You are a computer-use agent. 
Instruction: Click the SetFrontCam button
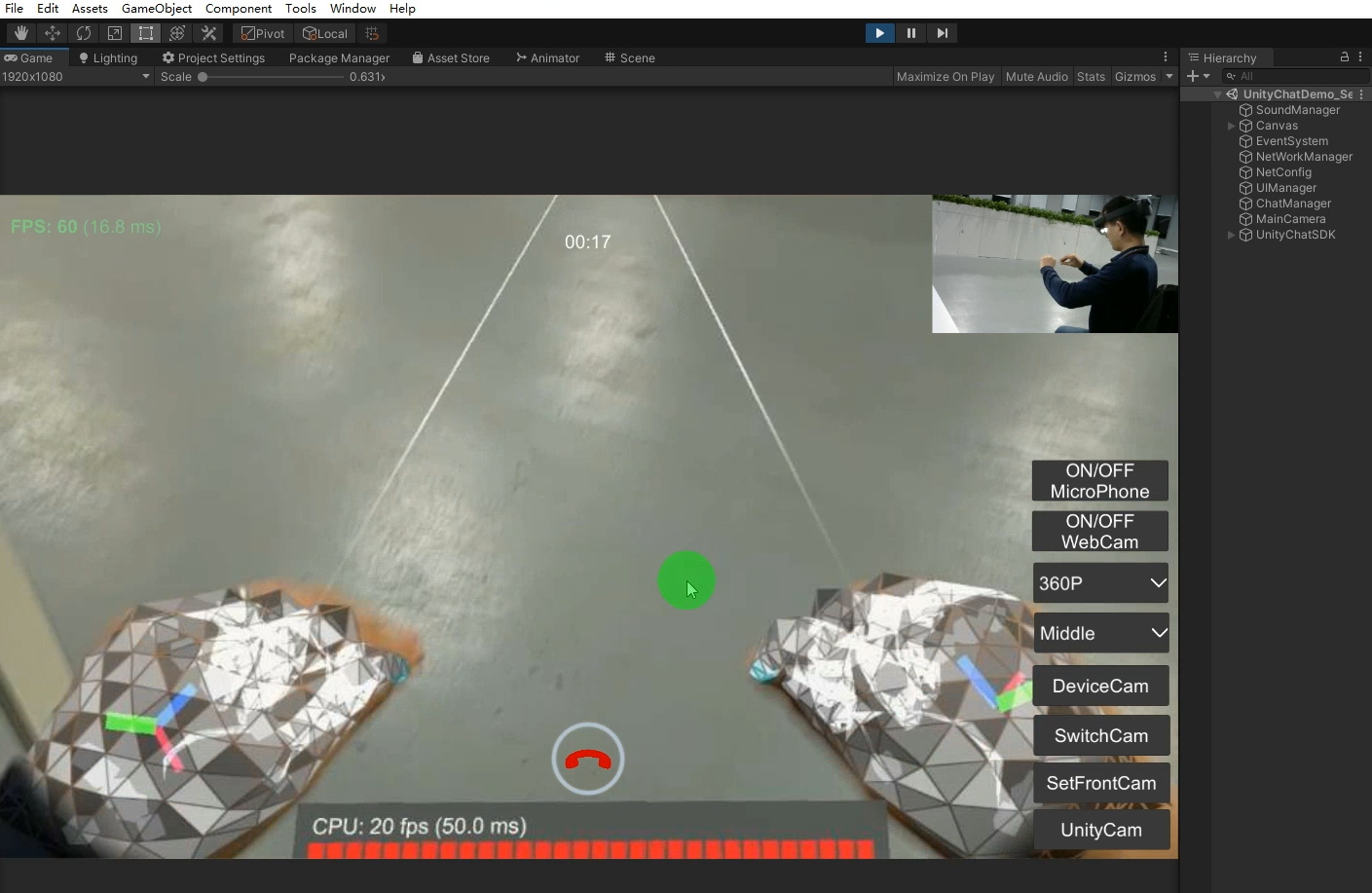[x=1101, y=783]
